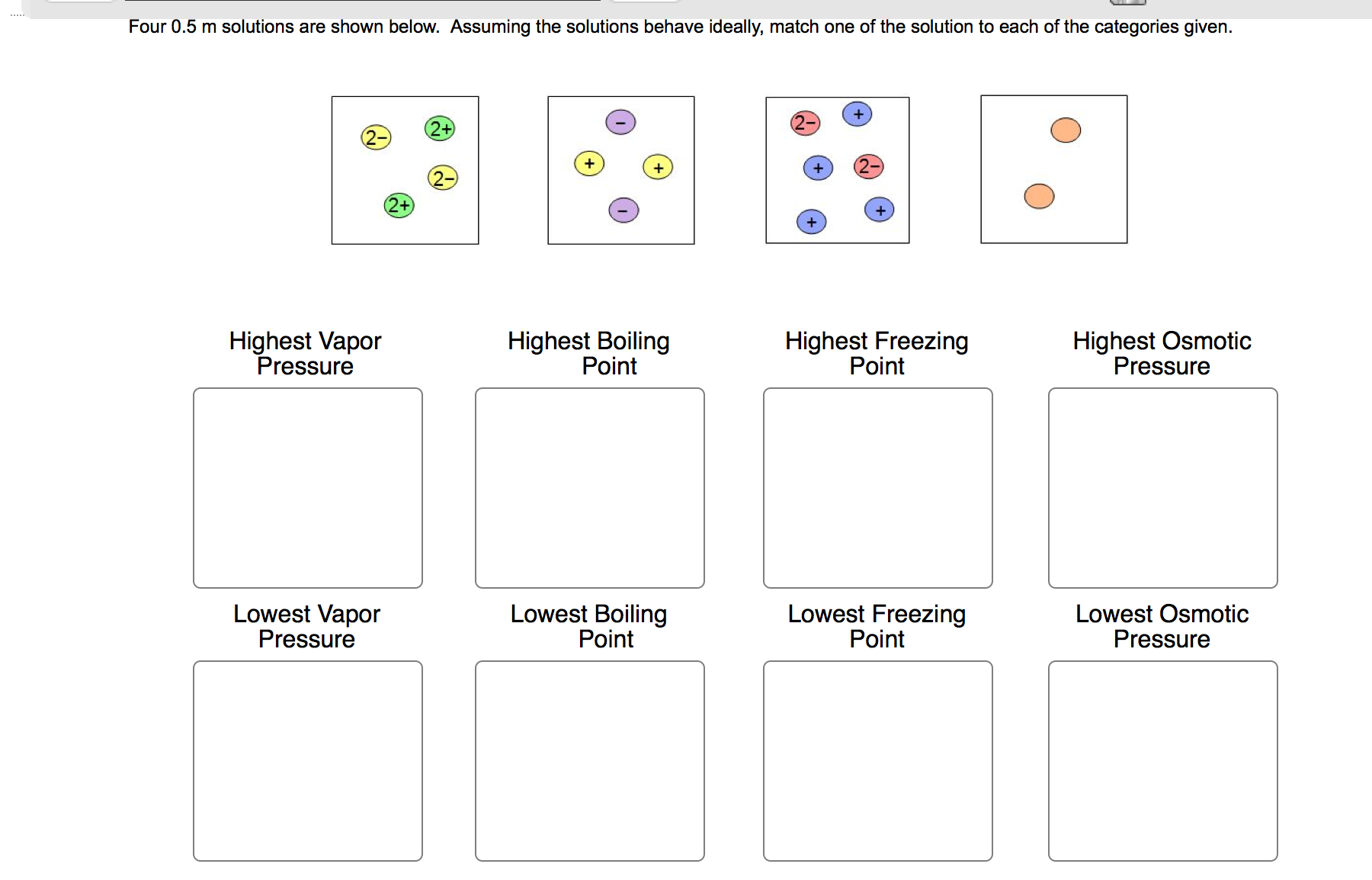Click the Lowest Boiling Point answer box
The height and width of the screenshot is (880, 1372).
pos(589,760)
